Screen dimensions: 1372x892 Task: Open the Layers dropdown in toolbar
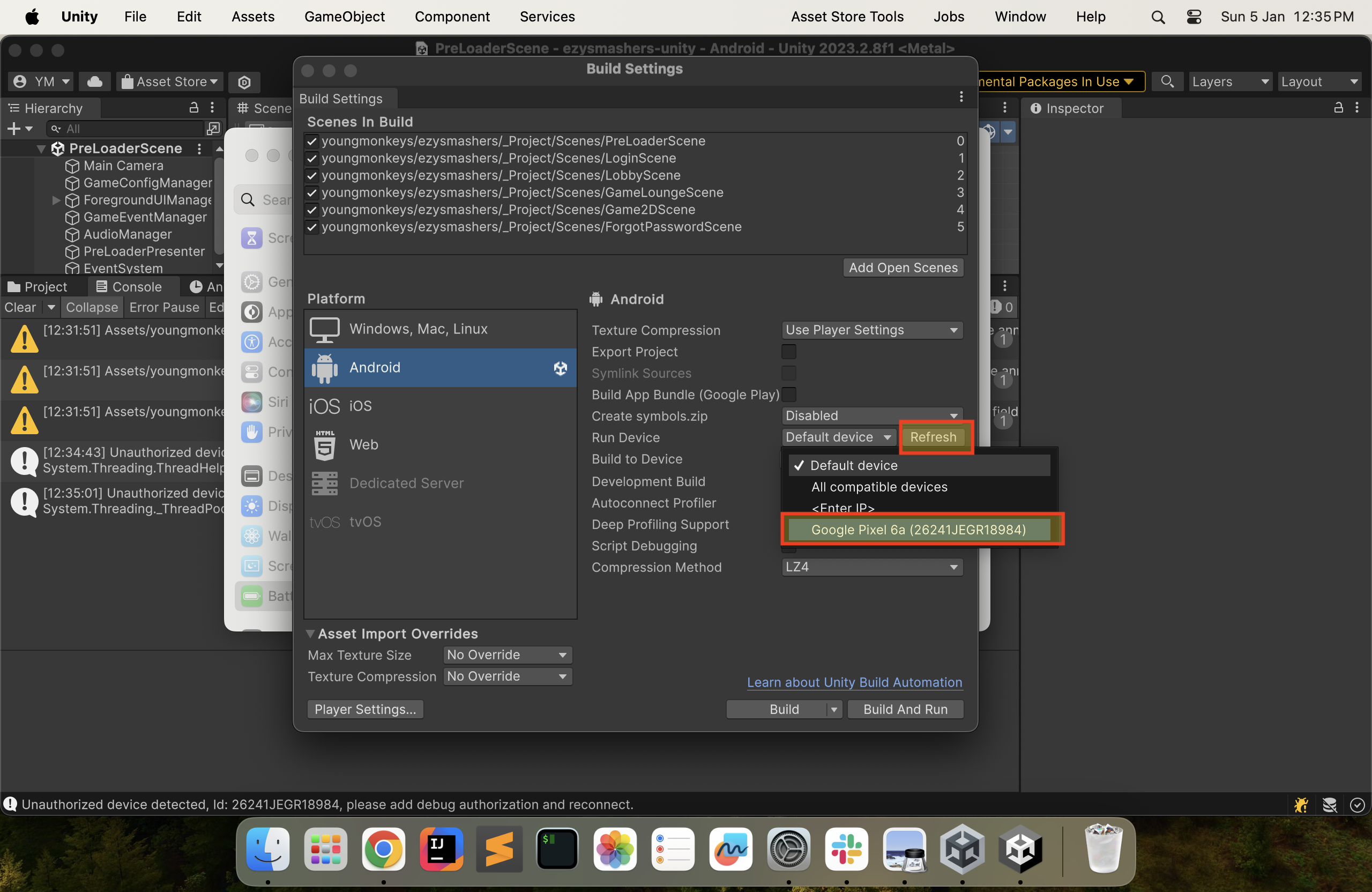(x=1229, y=82)
